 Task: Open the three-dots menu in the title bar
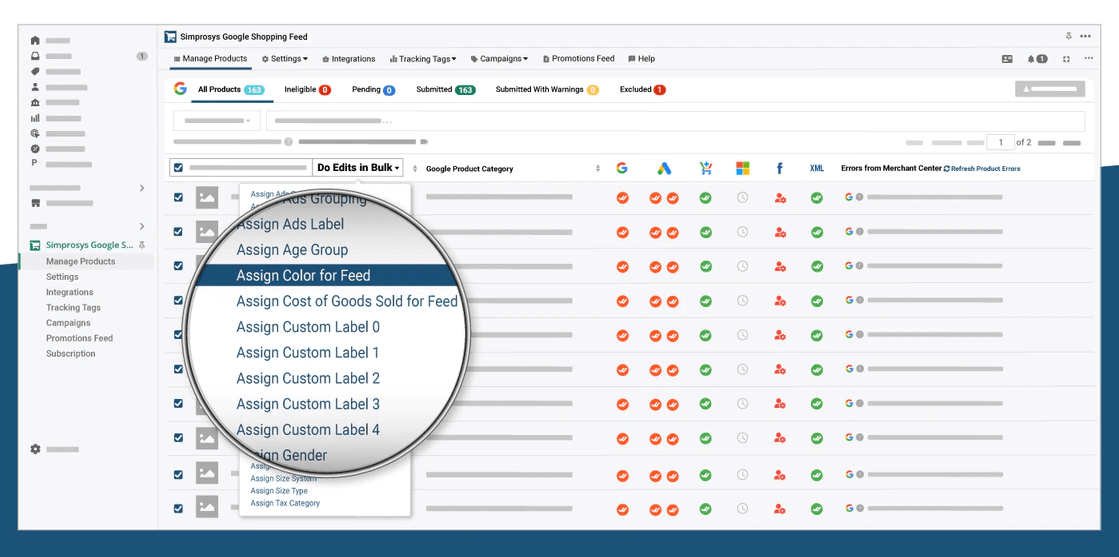click(x=1085, y=36)
